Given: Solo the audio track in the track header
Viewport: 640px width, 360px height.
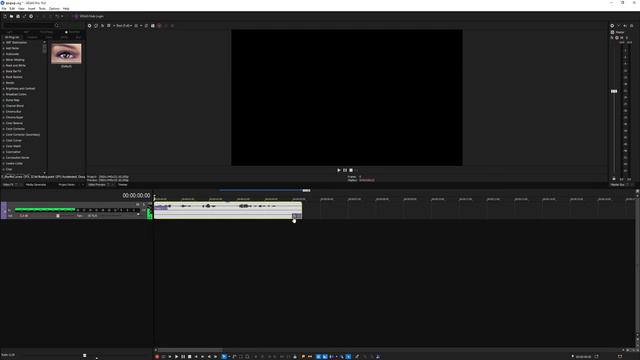Looking at the screenshot, I should (144, 204).
